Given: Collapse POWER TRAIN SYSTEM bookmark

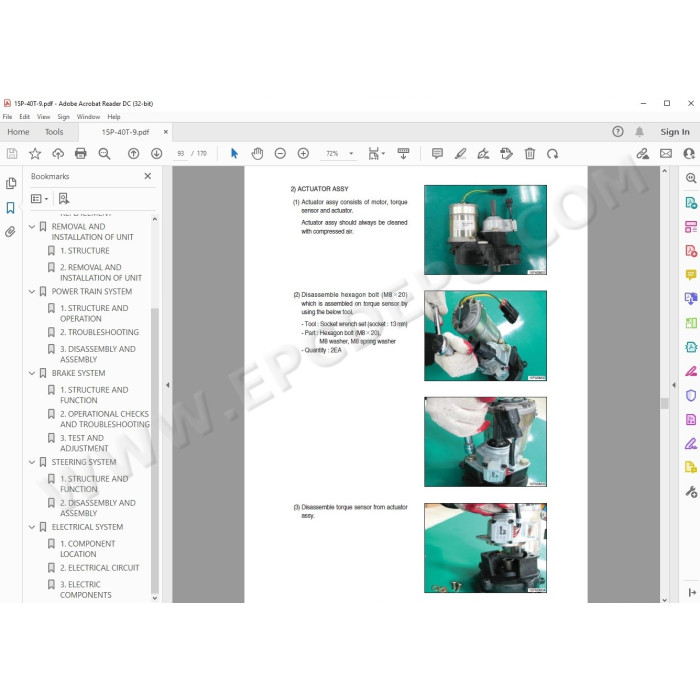Looking at the screenshot, I should click(32, 292).
